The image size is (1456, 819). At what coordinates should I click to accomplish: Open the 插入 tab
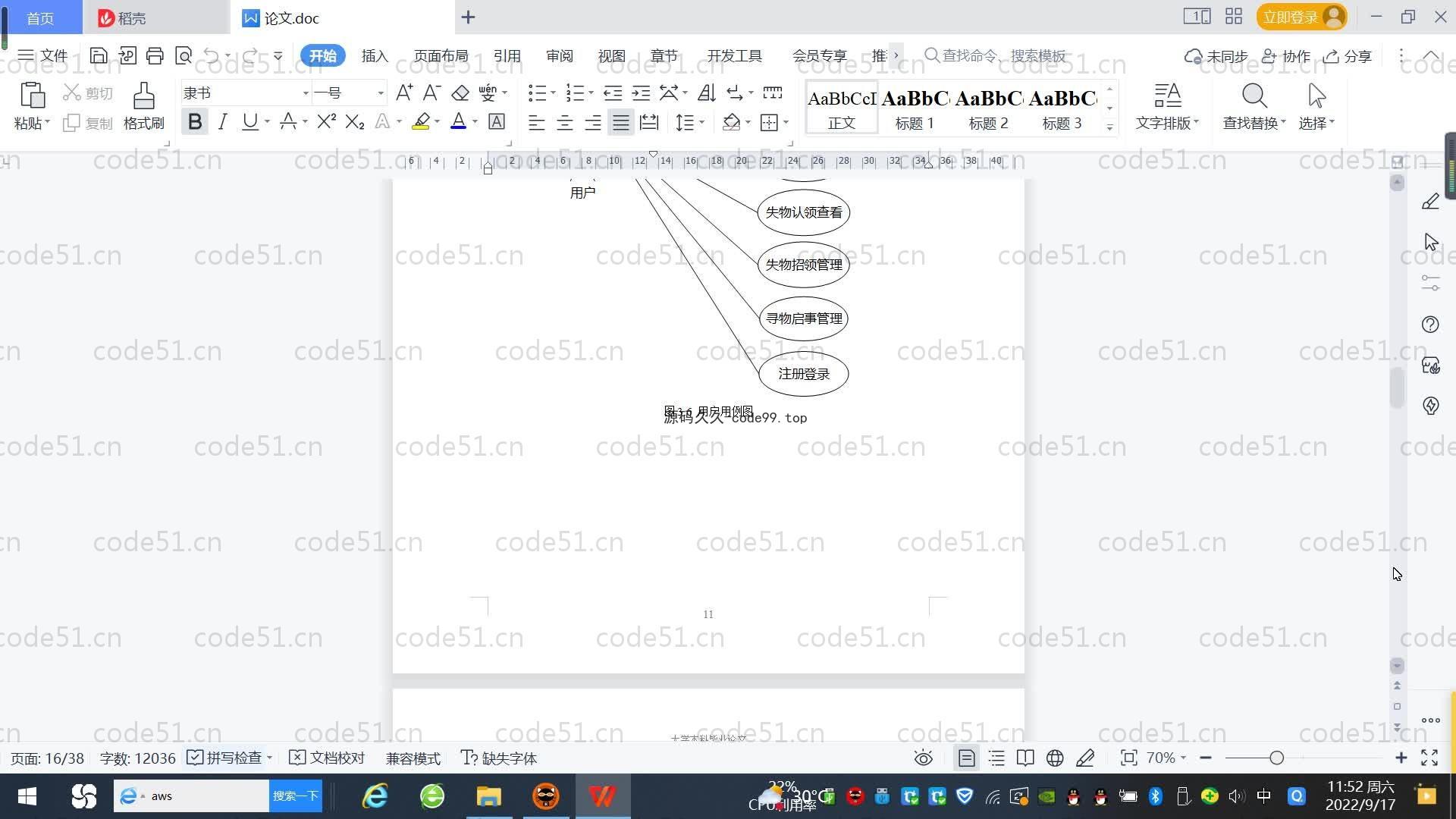[x=375, y=55]
